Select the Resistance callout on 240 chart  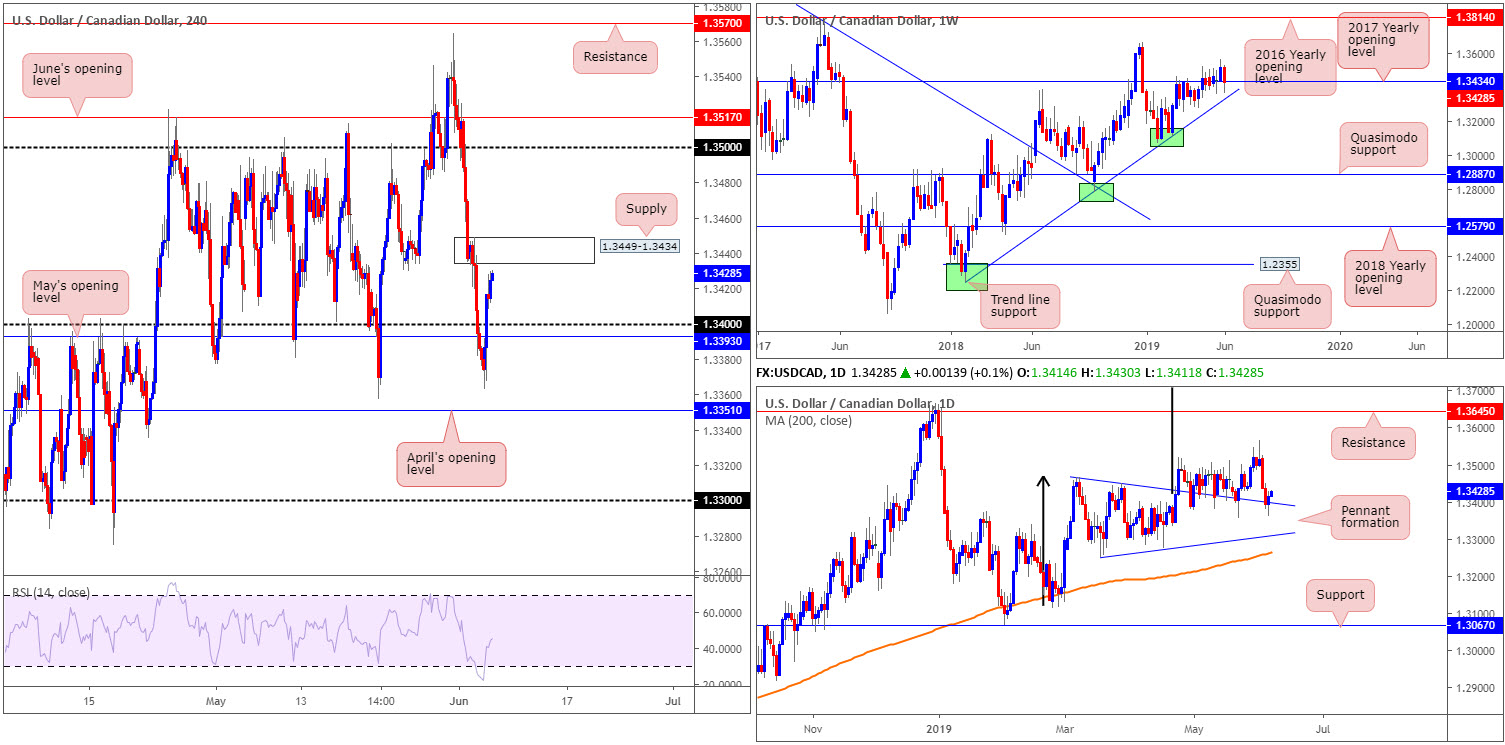pos(615,57)
